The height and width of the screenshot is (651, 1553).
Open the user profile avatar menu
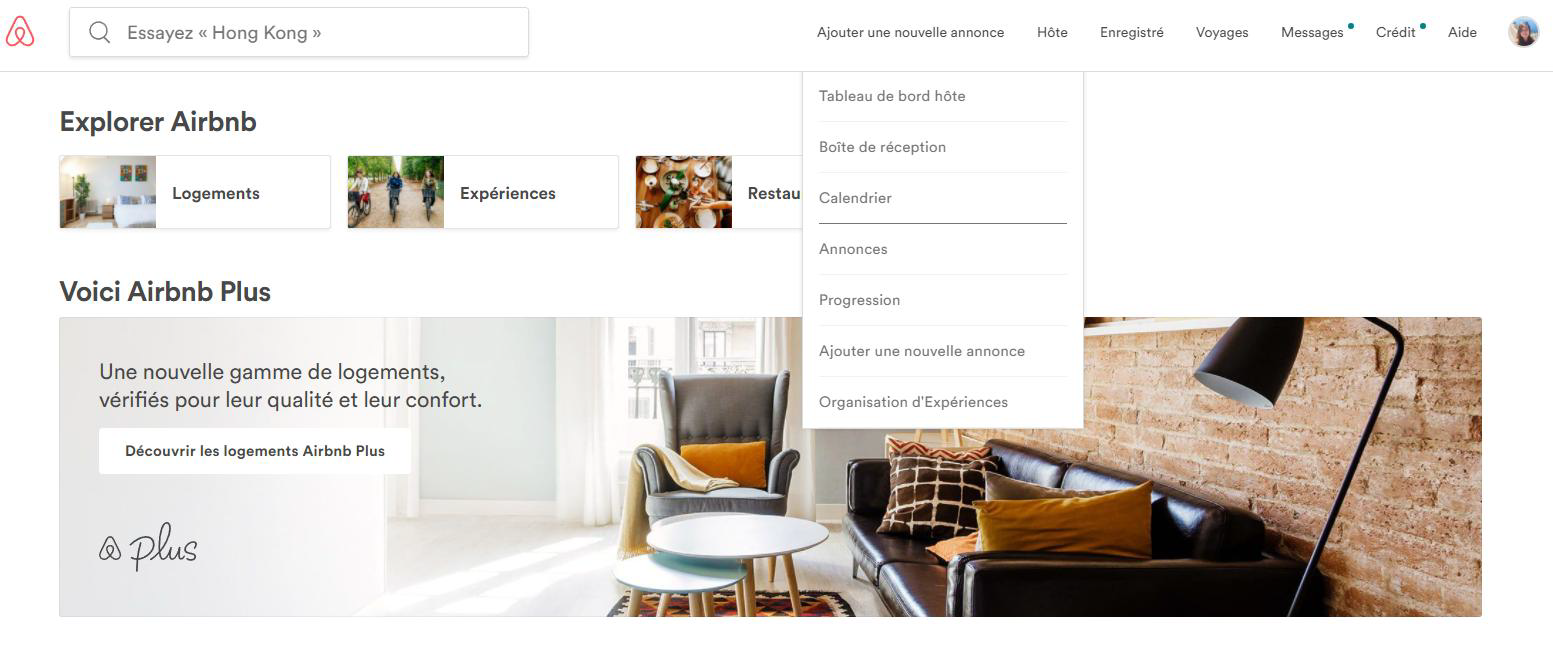[x=1523, y=32]
